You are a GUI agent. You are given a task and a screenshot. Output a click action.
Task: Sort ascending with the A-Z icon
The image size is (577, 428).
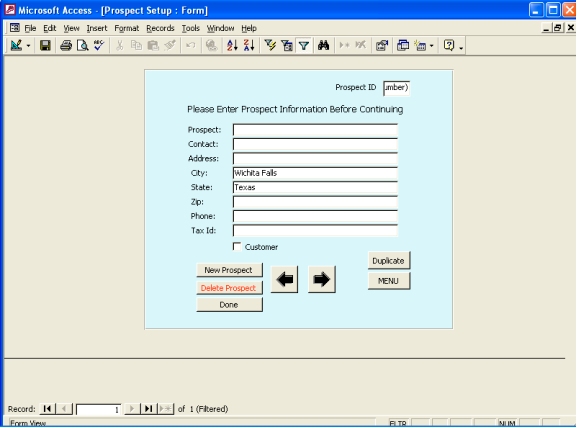pyautogui.click(x=232, y=46)
